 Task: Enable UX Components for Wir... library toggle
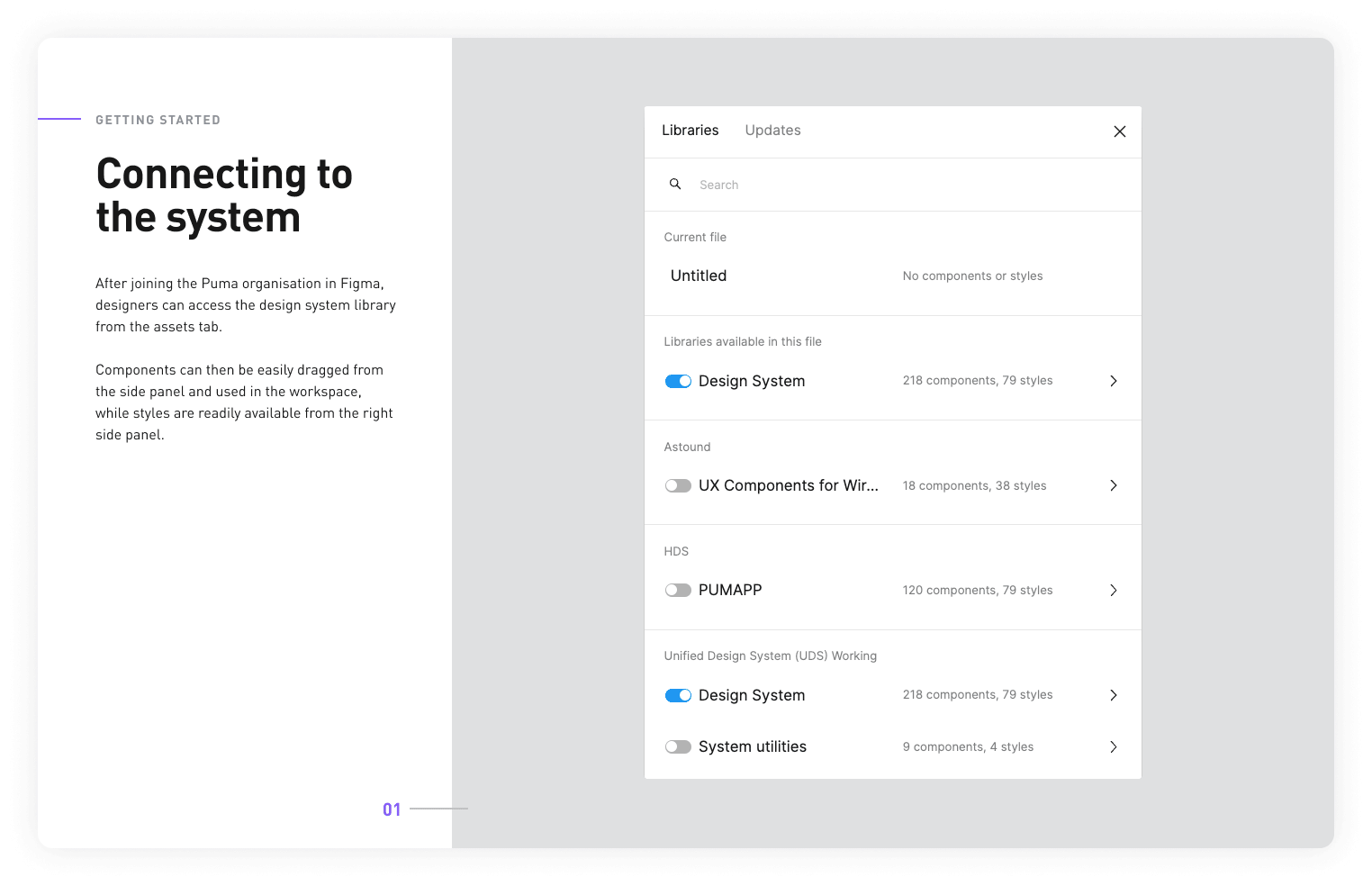click(x=678, y=485)
